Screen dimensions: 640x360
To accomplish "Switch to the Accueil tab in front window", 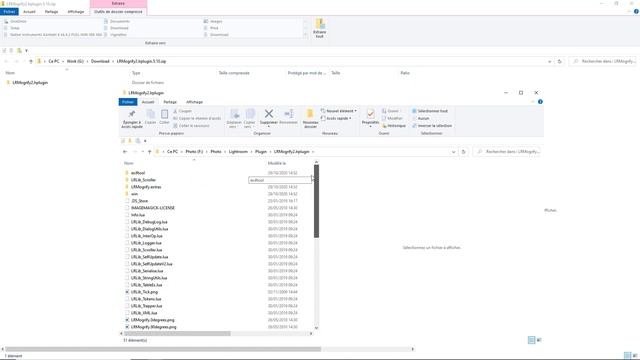I will (x=148, y=102).
